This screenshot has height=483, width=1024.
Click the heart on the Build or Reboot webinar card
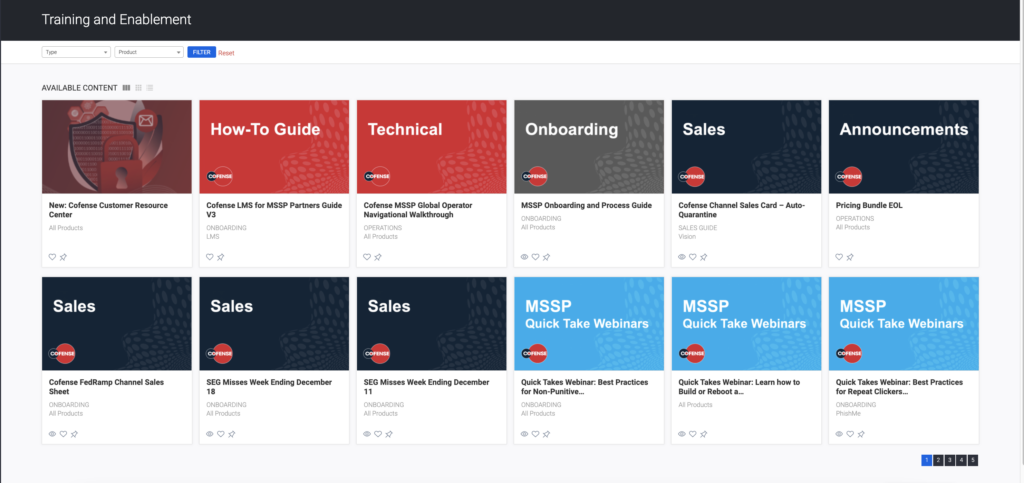[x=693, y=434]
